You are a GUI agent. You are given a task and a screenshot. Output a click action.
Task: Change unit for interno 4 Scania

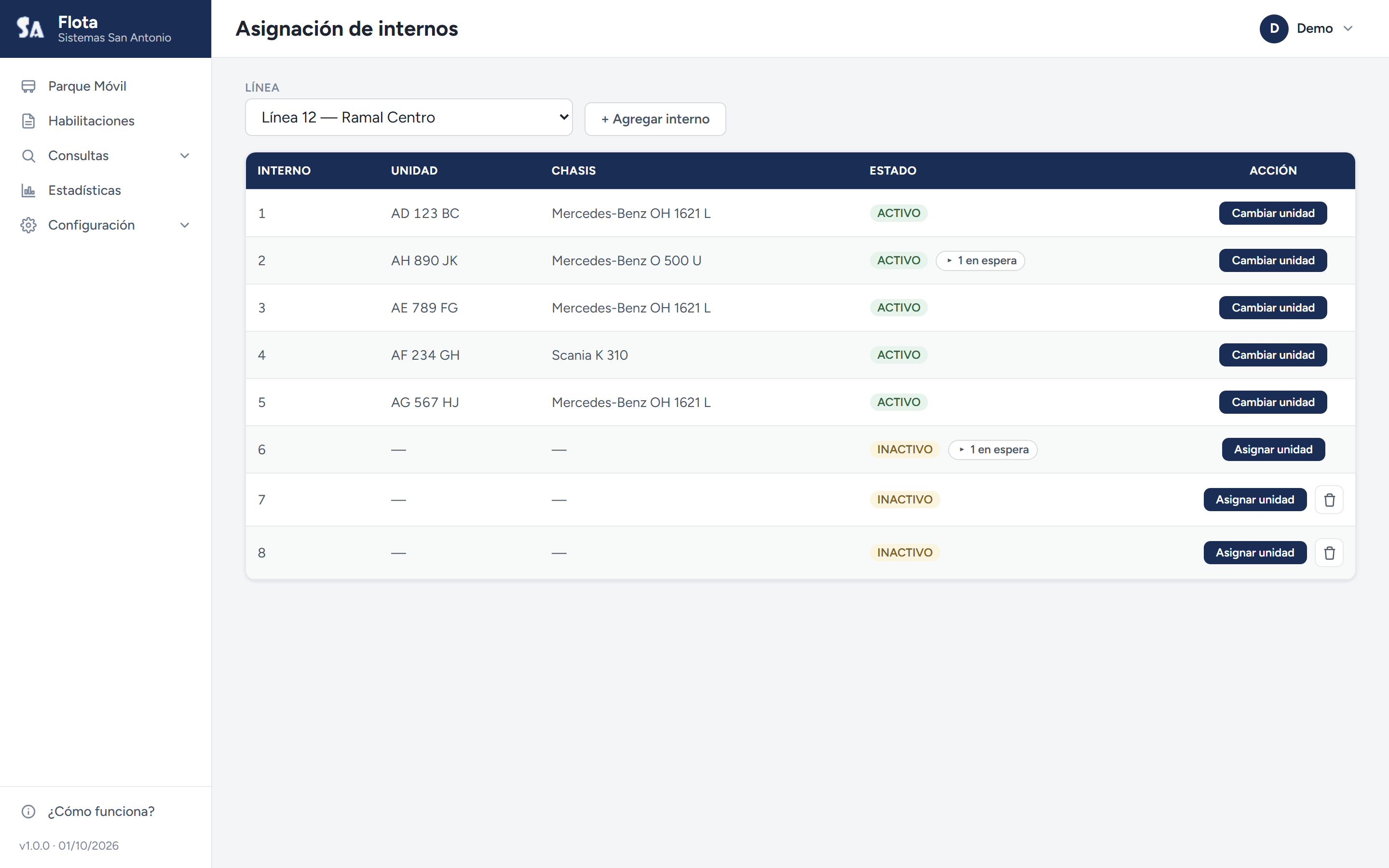point(1273,355)
